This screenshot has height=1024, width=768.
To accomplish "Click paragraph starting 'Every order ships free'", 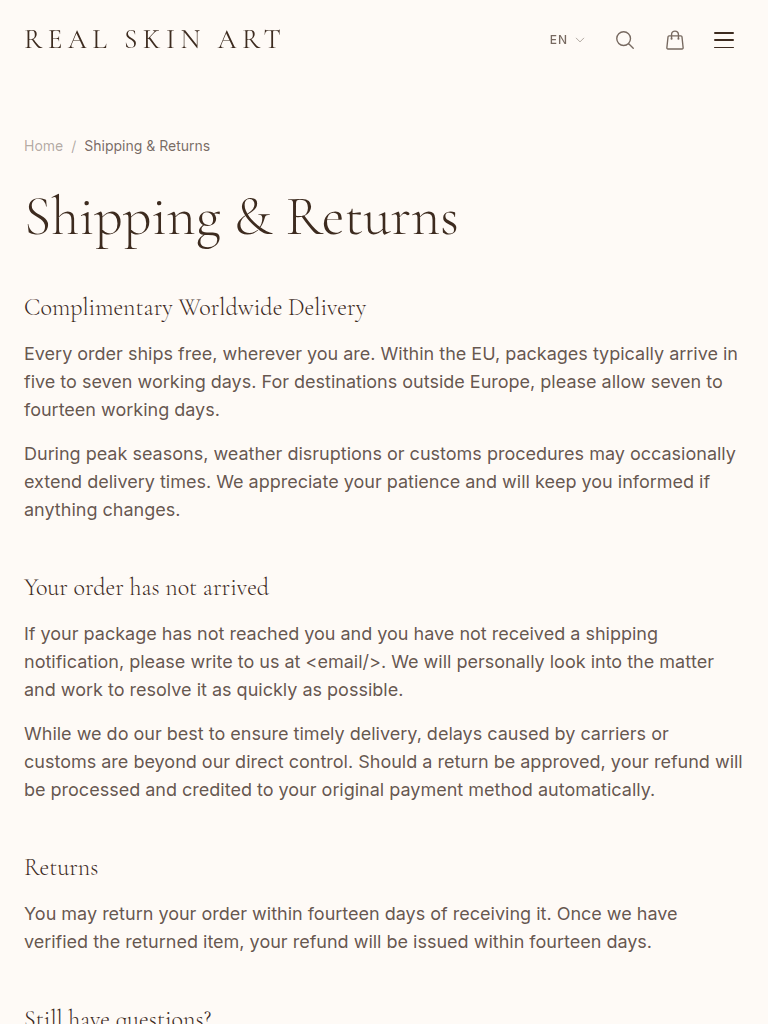I will (x=380, y=382).
